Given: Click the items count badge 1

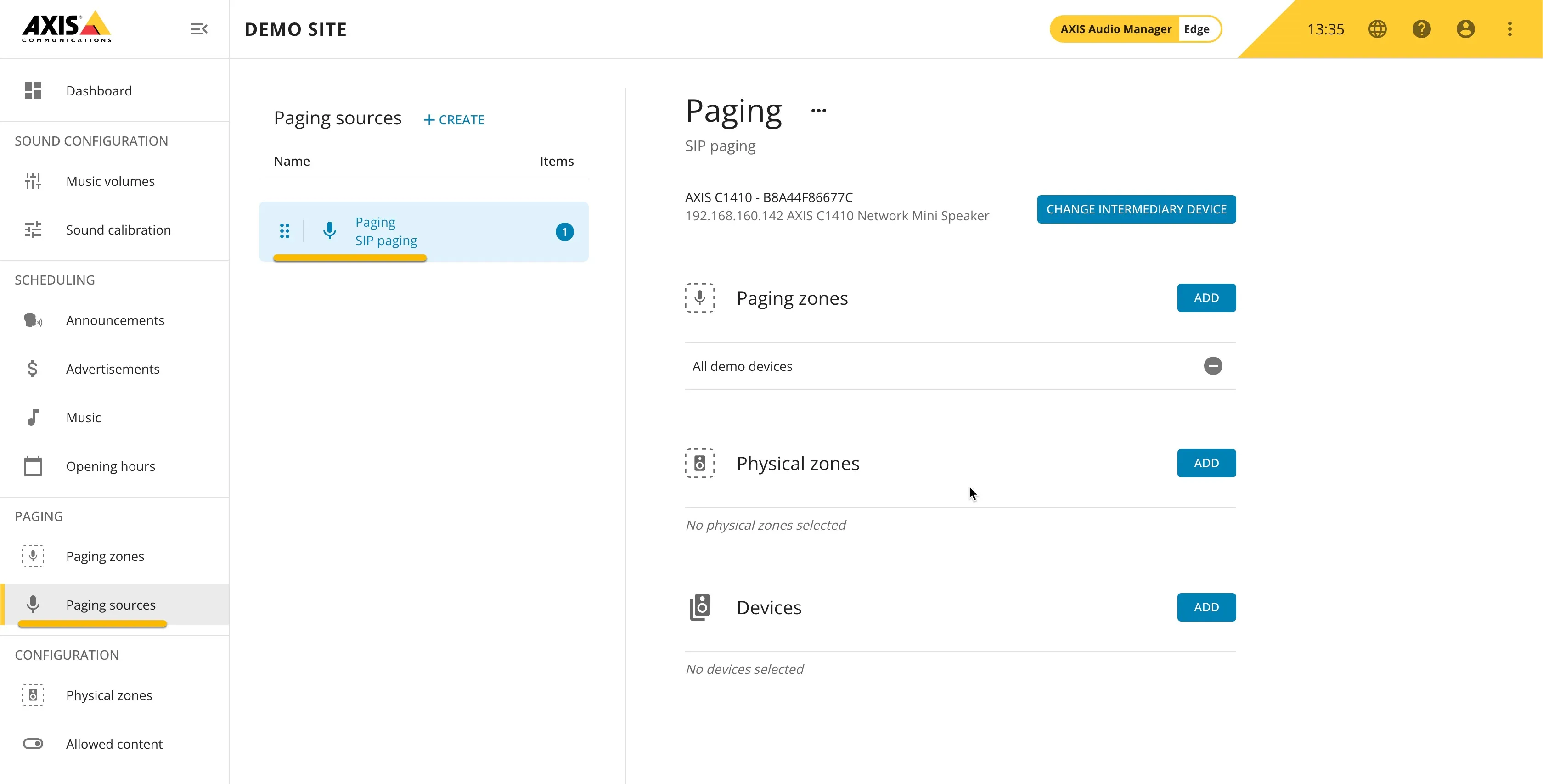Looking at the screenshot, I should pyautogui.click(x=564, y=231).
